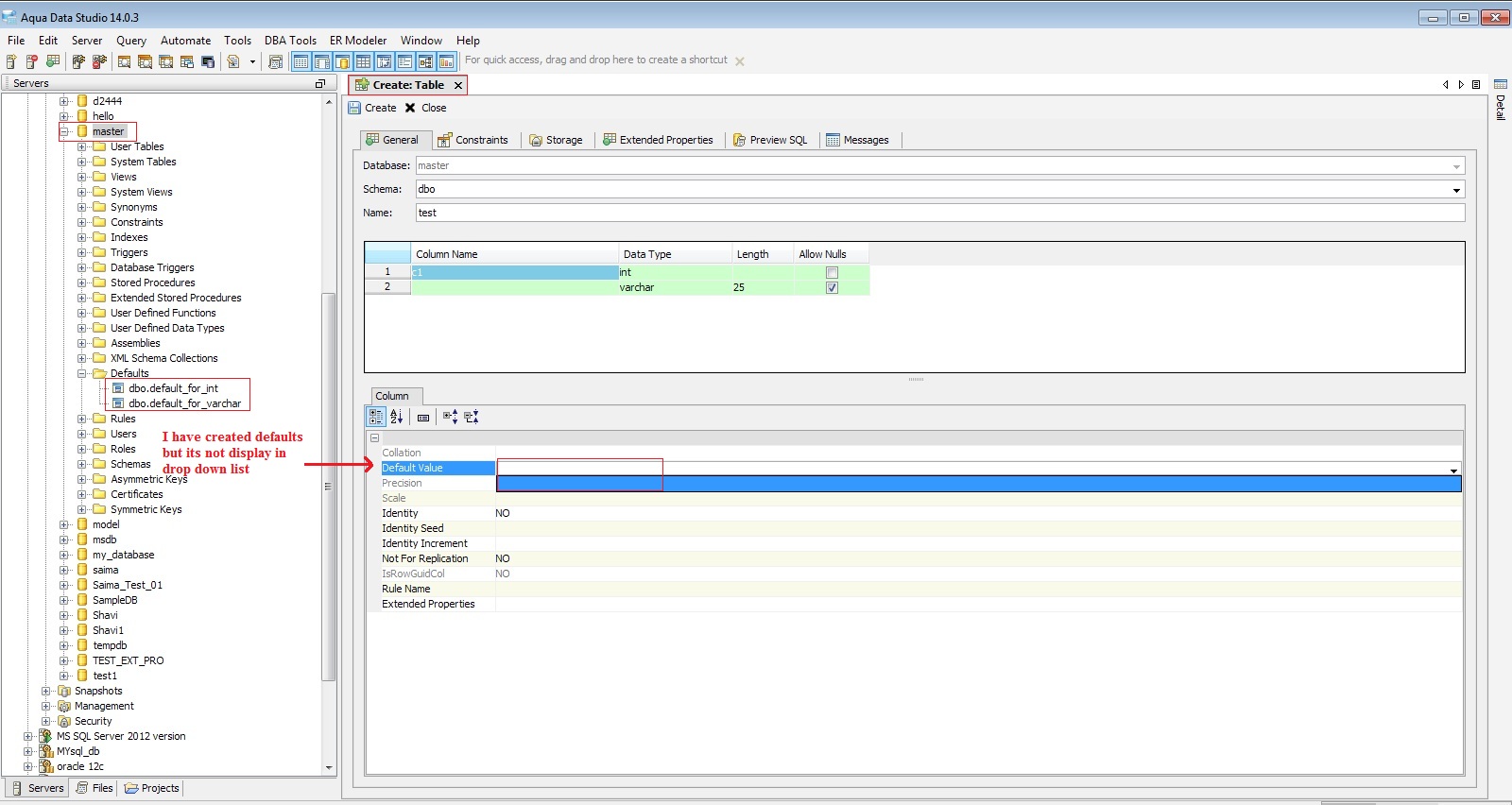Select the Stored Procedures folder
The height and width of the screenshot is (805, 1512).
152,283
